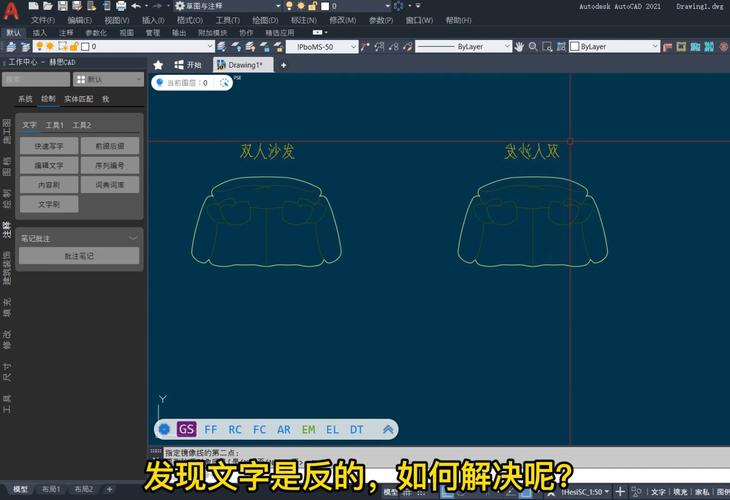Screen dimensions: 730x500
Task: Switch to the 布局1 layout tab
Action: click(51, 489)
